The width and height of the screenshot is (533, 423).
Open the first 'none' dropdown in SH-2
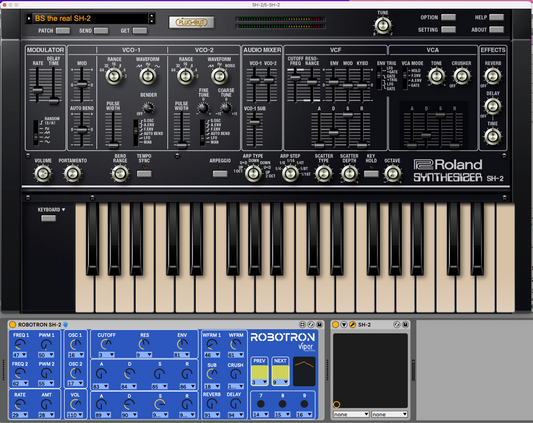(351, 414)
